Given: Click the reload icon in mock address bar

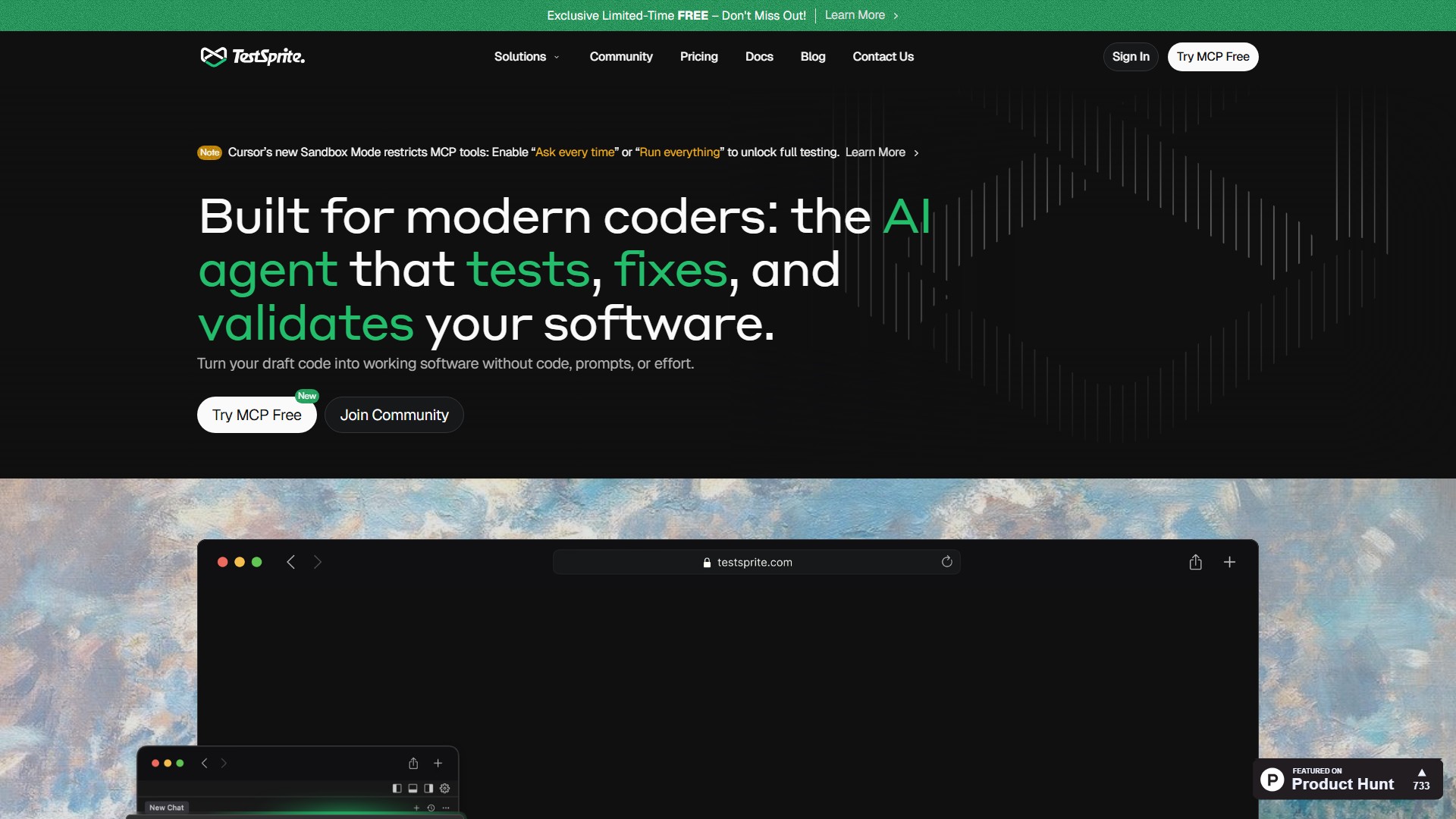Looking at the screenshot, I should 946,562.
